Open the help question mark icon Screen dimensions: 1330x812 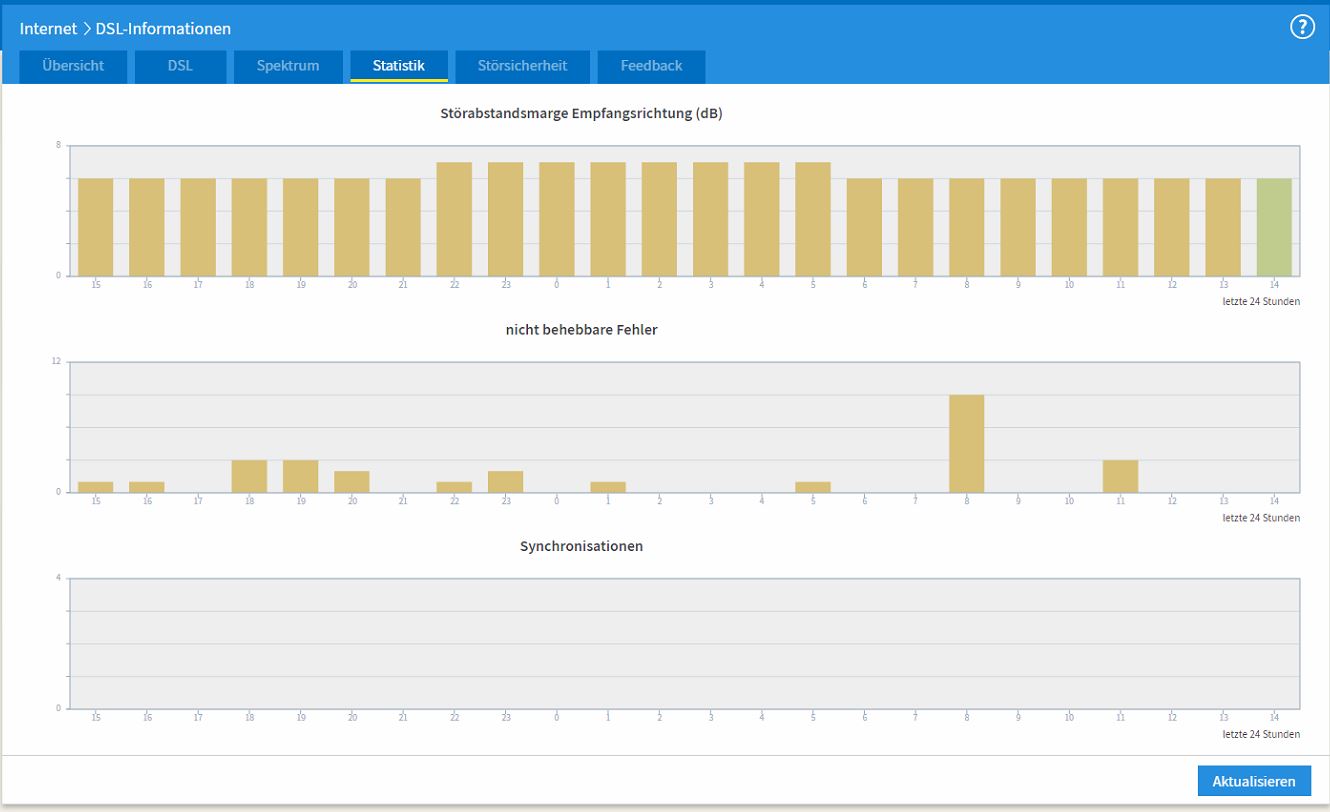1301,28
